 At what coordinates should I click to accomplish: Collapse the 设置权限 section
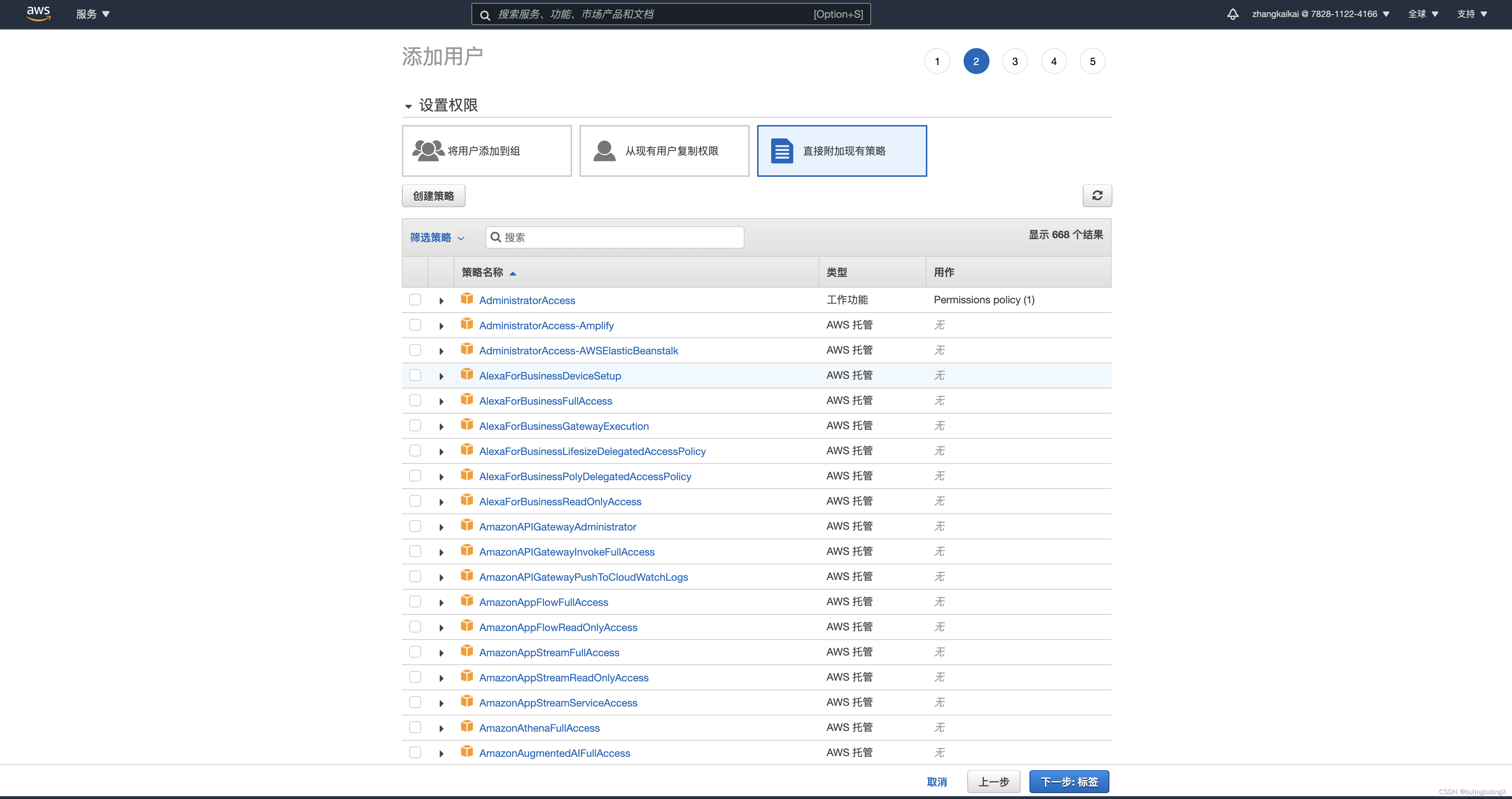pos(409,106)
